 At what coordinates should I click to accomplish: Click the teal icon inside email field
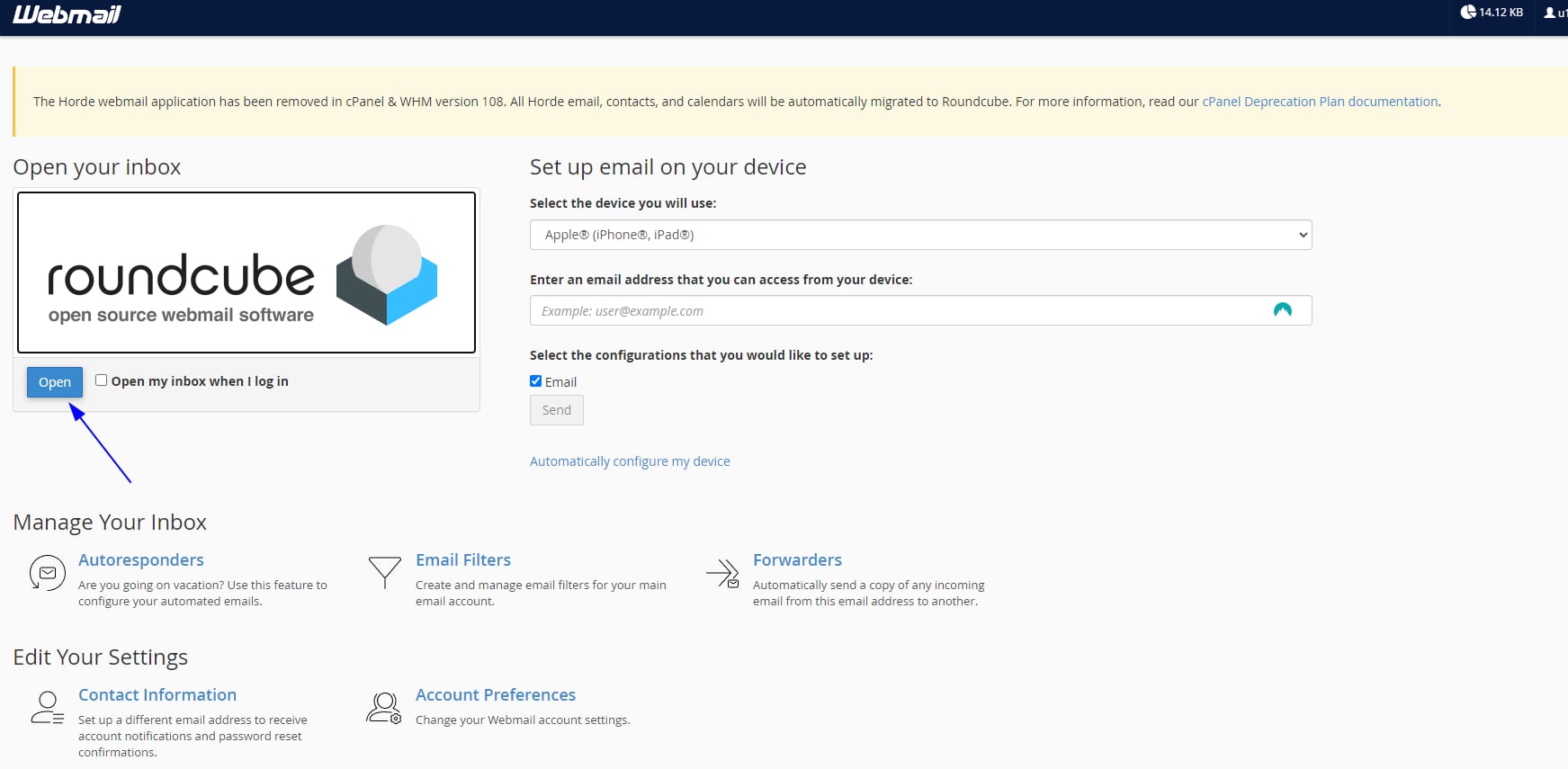1282,310
